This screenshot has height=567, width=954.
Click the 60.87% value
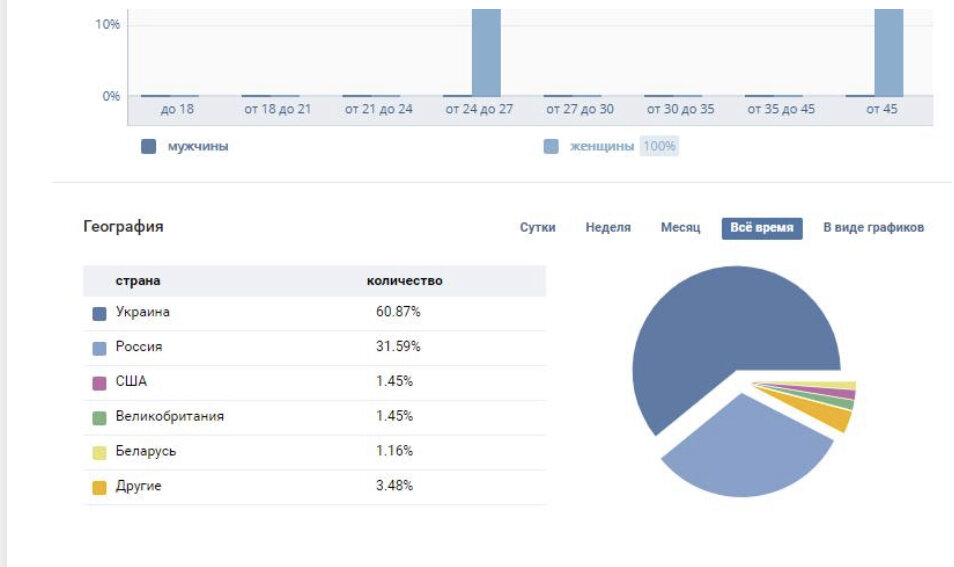click(x=398, y=311)
